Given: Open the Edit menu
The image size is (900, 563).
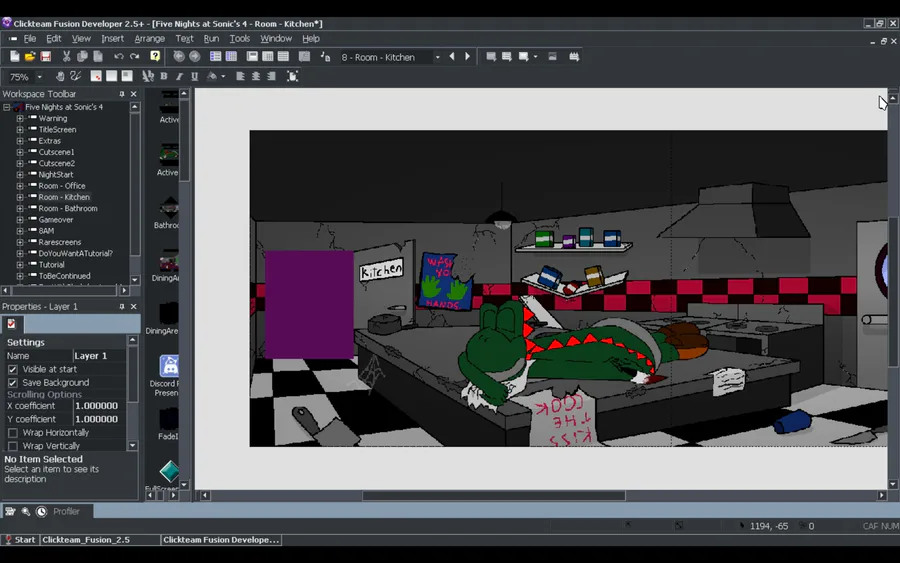Looking at the screenshot, I should click(53, 38).
